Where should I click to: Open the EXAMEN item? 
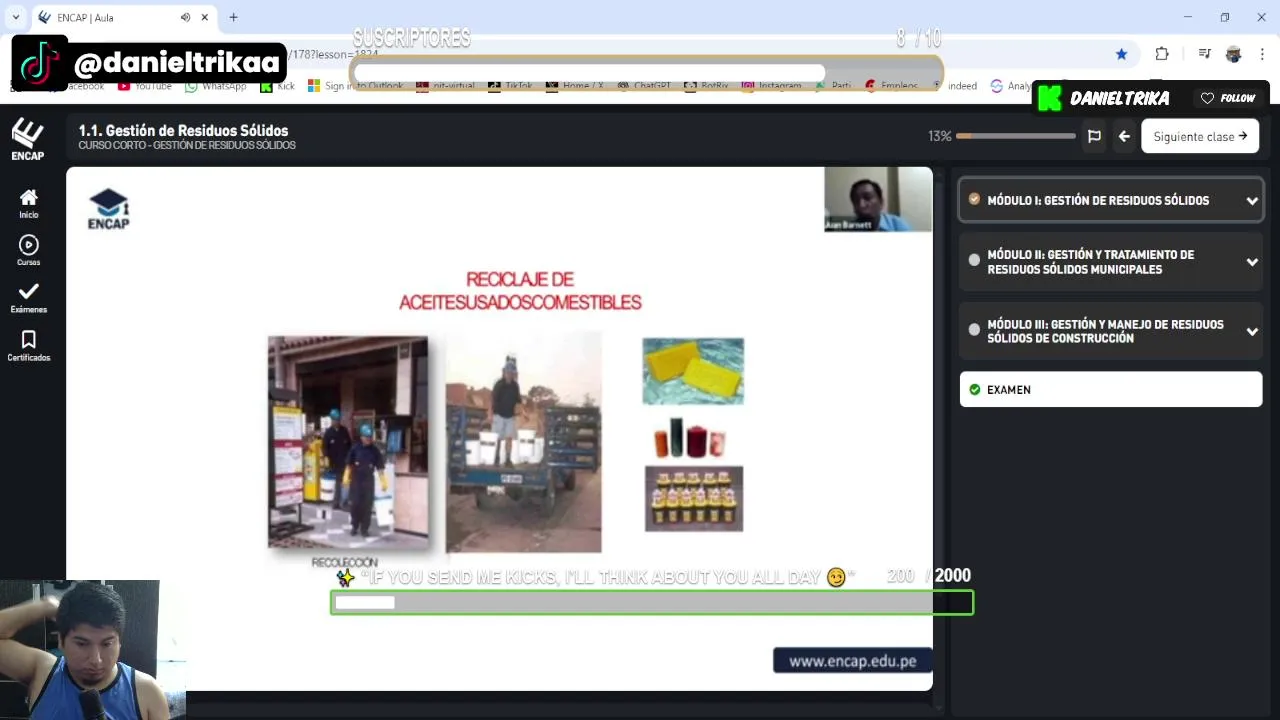click(1110, 389)
